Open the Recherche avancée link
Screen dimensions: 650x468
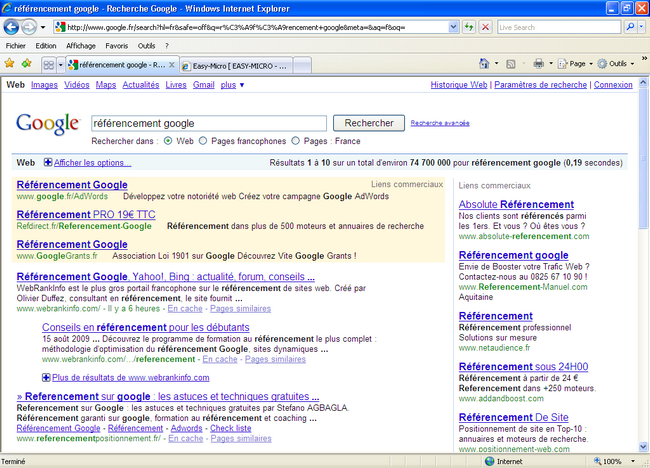[440, 123]
